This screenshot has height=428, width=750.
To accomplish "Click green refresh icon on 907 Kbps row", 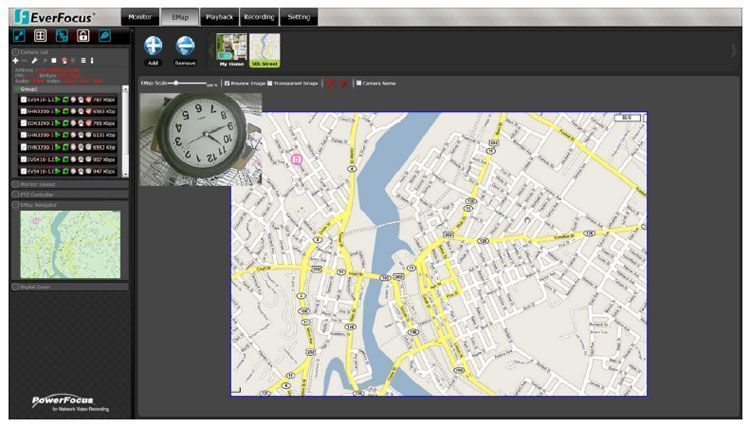I will pyautogui.click(x=66, y=159).
